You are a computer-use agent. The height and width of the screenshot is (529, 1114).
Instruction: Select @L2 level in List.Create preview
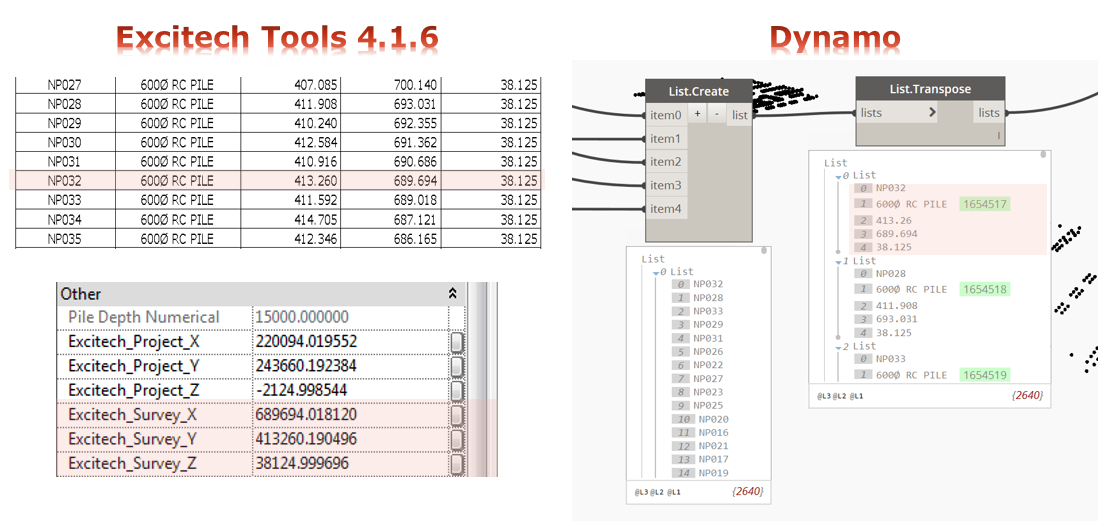(x=655, y=491)
